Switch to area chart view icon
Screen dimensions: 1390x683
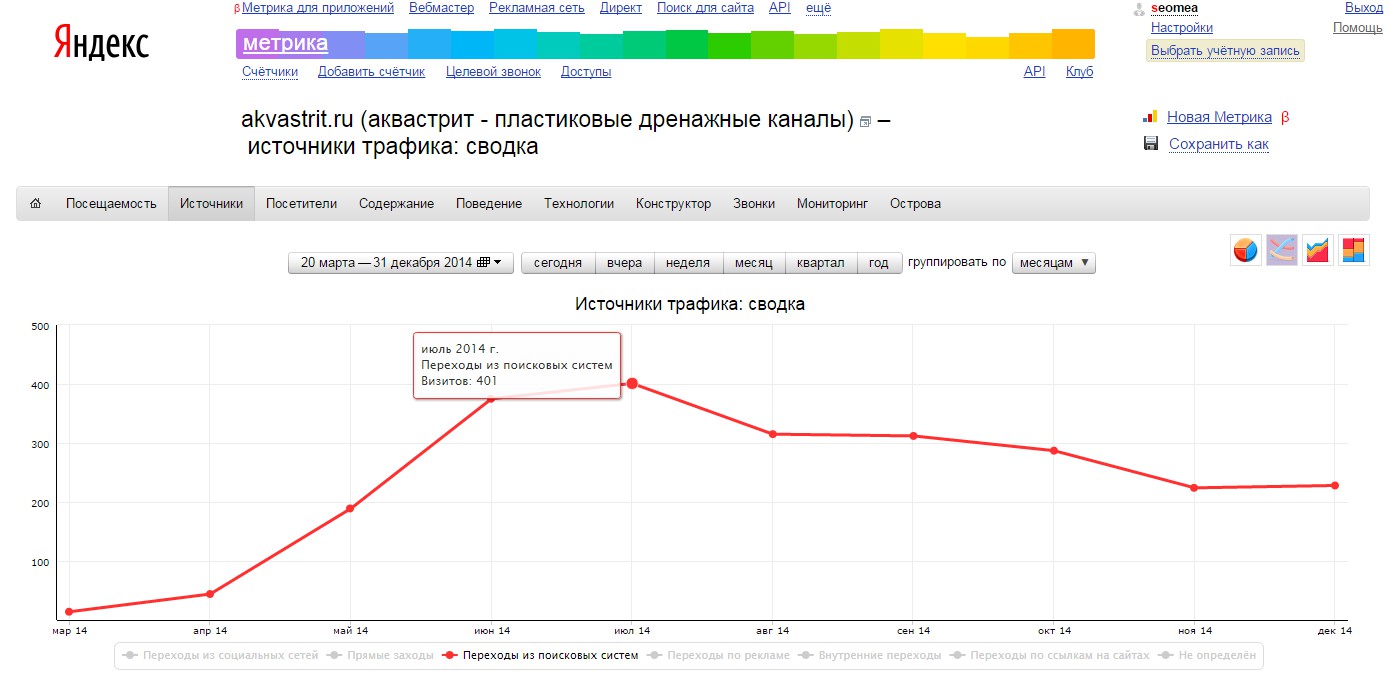pos(1318,250)
